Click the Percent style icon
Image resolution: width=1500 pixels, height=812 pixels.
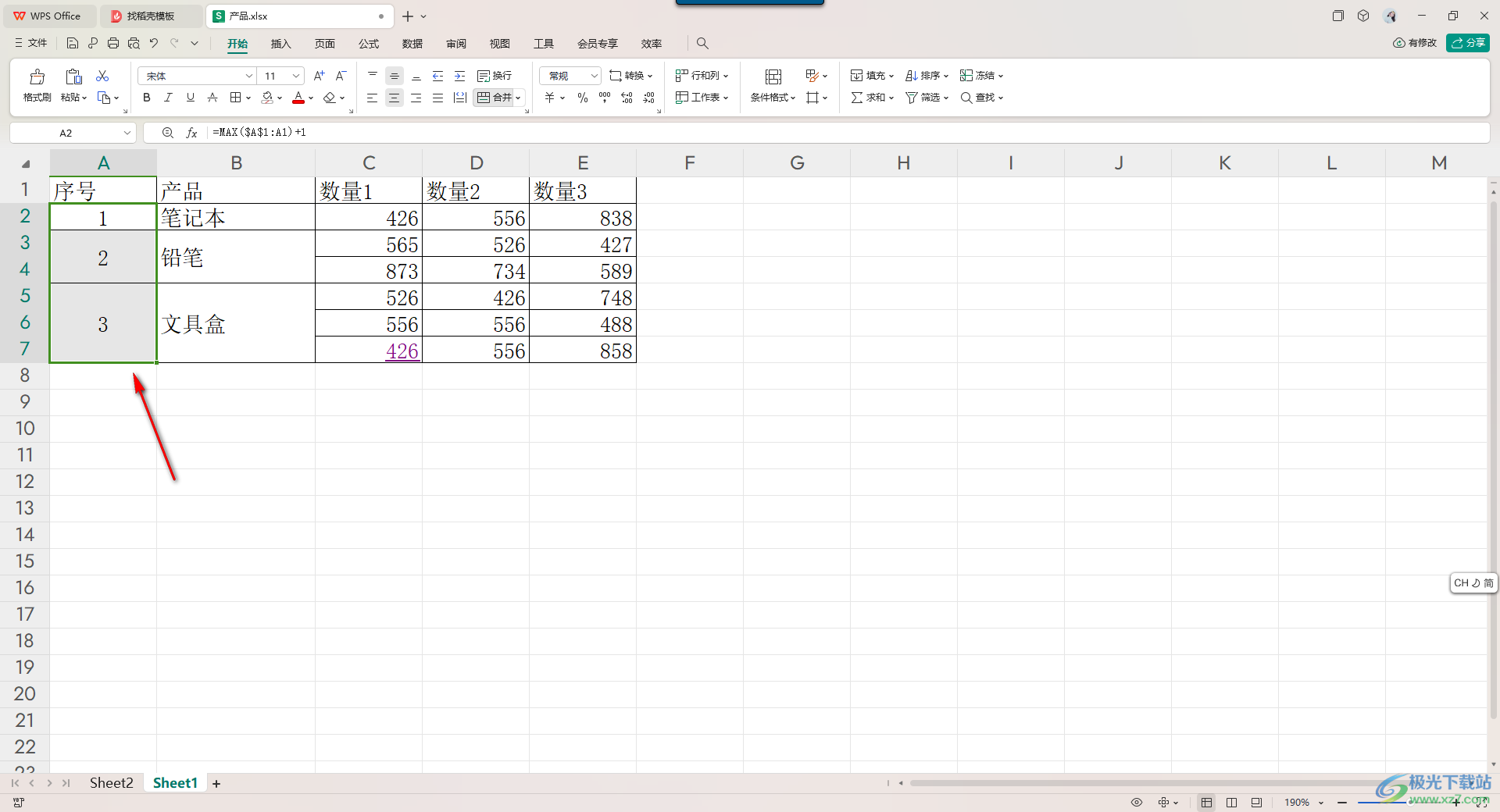pos(583,98)
